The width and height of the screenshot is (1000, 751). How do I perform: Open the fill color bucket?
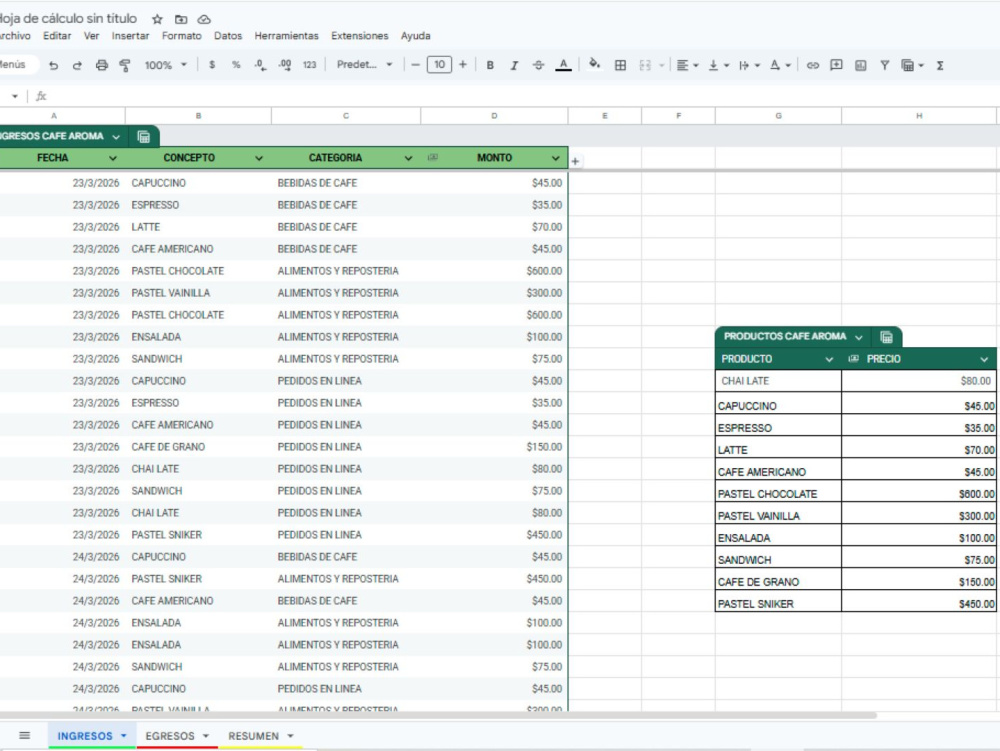[x=594, y=64]
